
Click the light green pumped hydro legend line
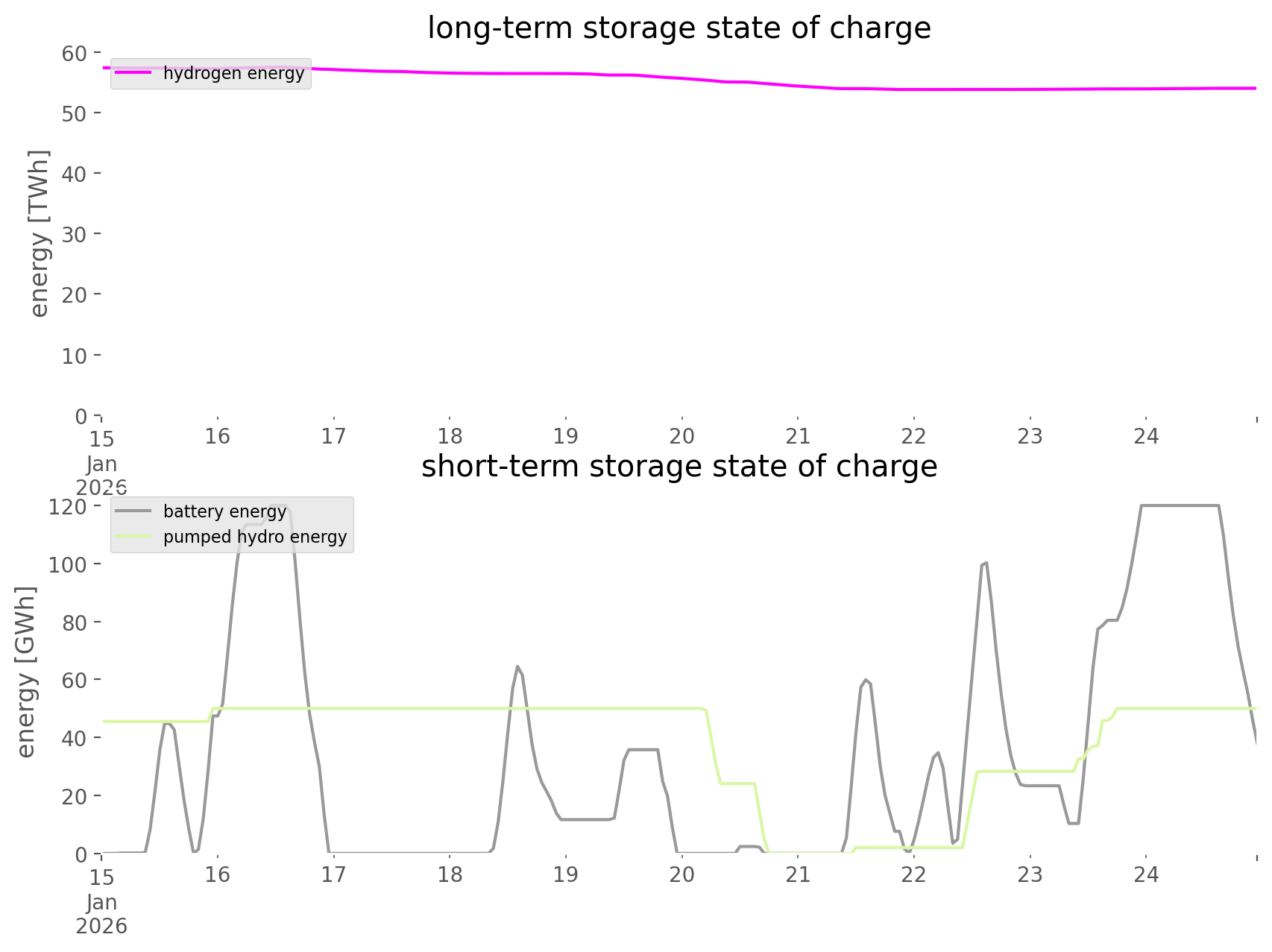133,537
